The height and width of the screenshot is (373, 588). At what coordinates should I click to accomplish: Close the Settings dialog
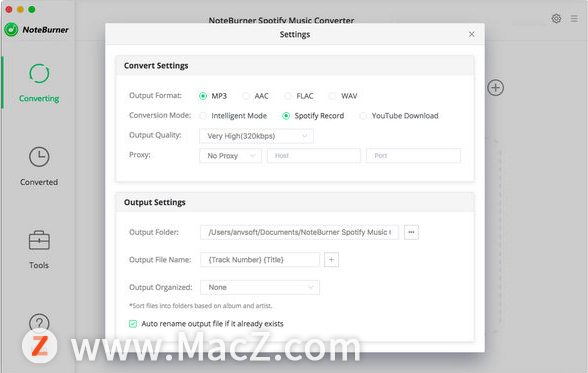pos(471,34)
